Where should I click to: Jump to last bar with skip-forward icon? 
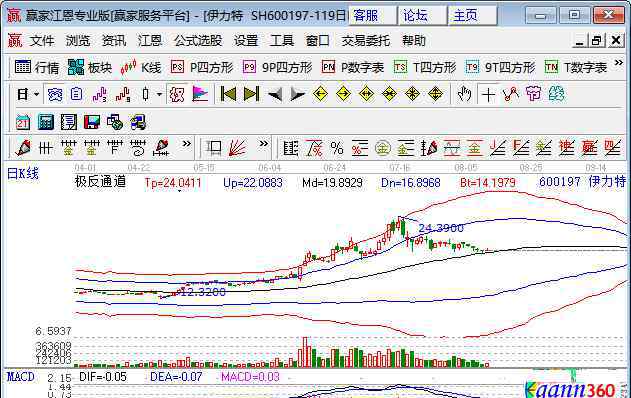(x=252, y=95)
